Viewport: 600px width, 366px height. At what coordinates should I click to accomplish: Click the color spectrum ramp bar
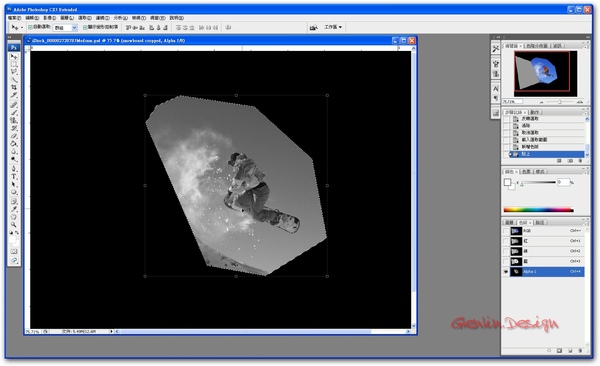click(538, 210)
